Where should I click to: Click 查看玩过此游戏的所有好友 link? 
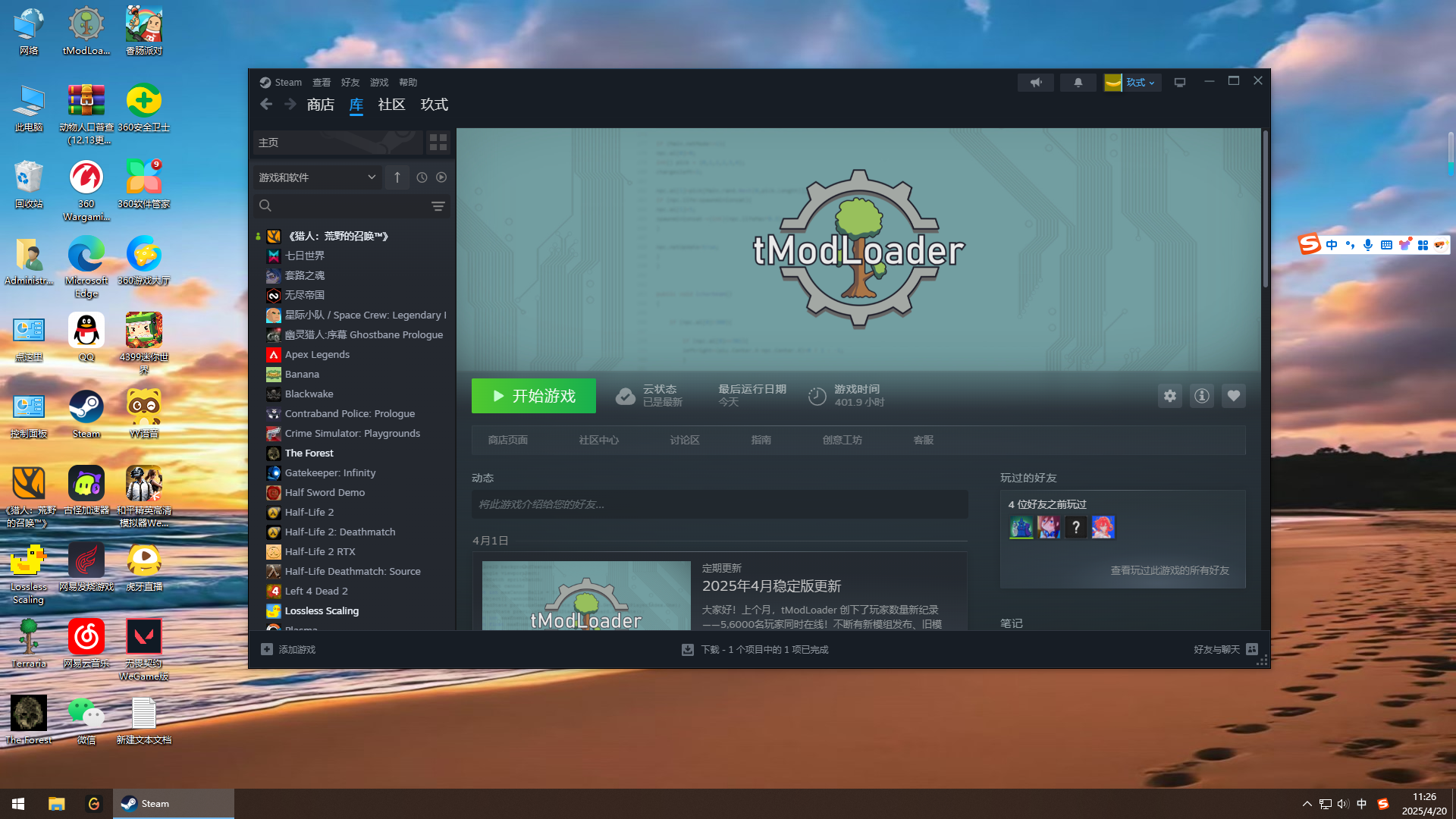tap(1170, 570)
